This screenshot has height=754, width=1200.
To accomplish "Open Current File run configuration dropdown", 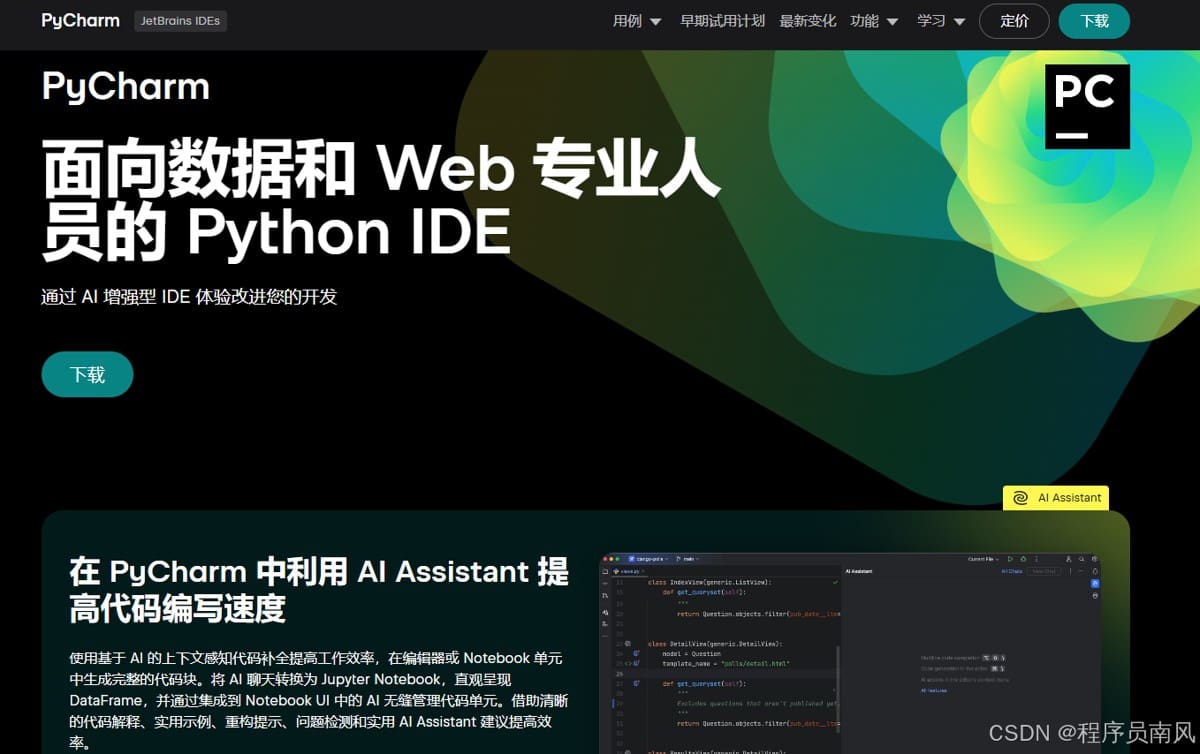I will [x=983, y=559].
